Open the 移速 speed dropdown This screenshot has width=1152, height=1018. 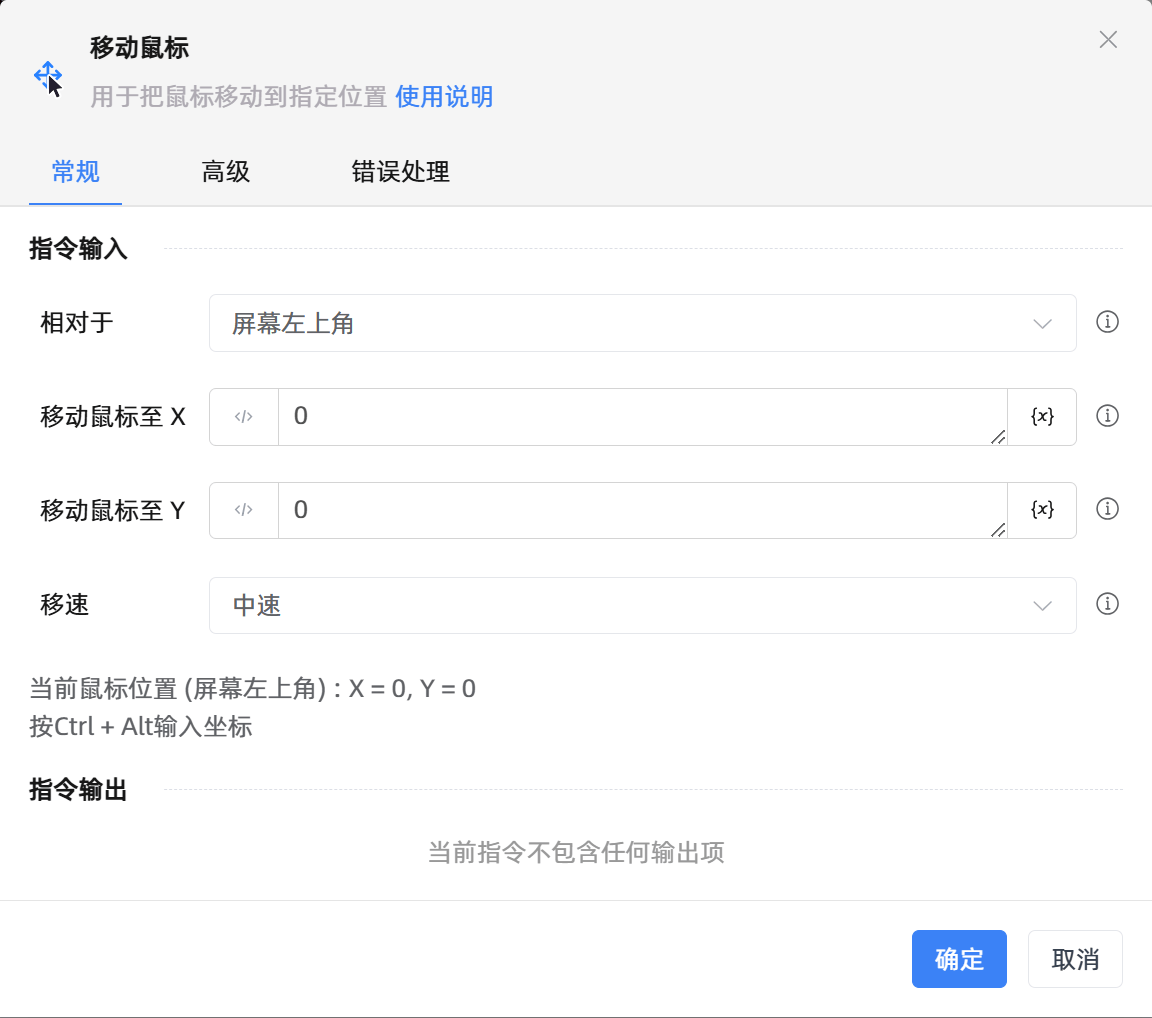[x=642, y=605]
